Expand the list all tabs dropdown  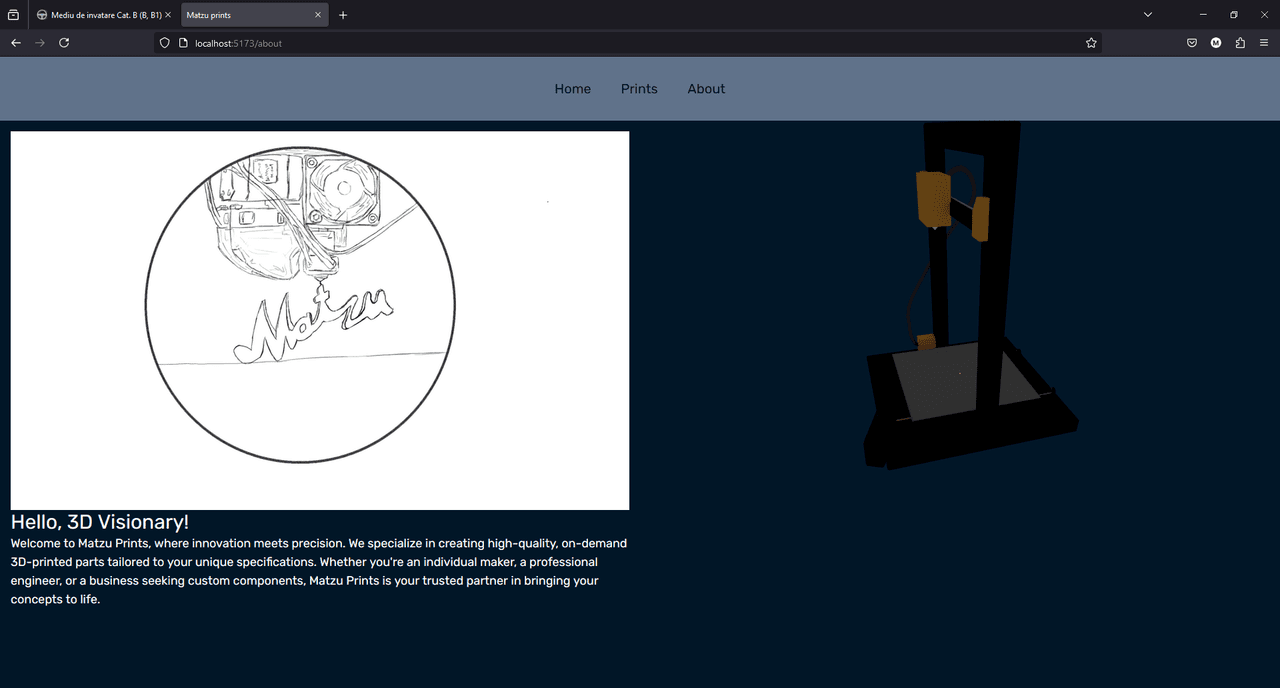1148,15
